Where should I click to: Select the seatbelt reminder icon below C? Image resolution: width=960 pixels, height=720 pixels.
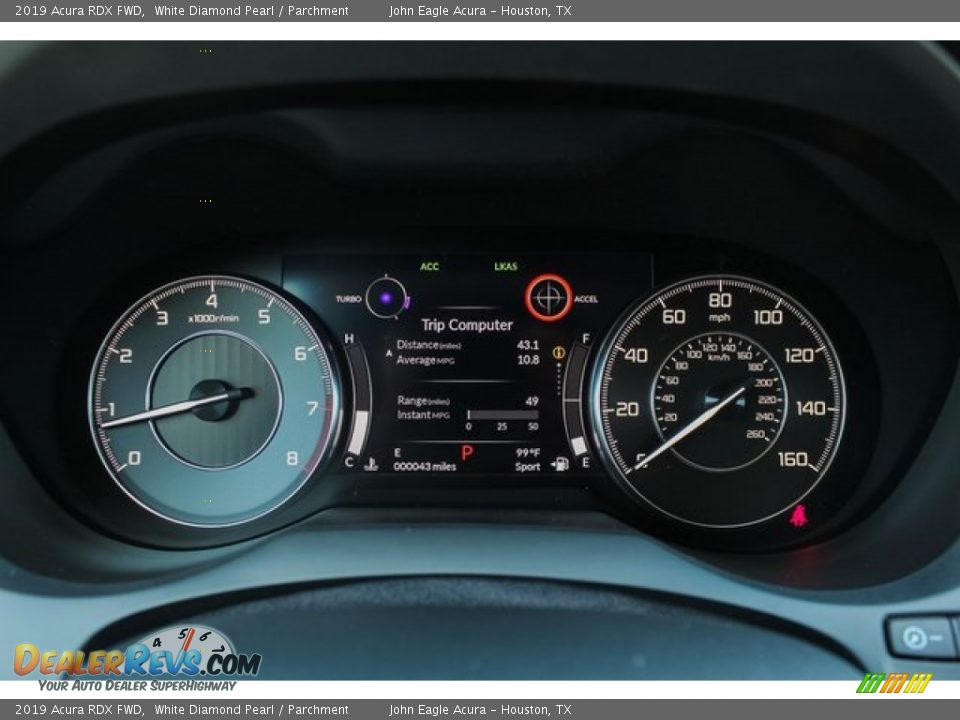(370, 462)
